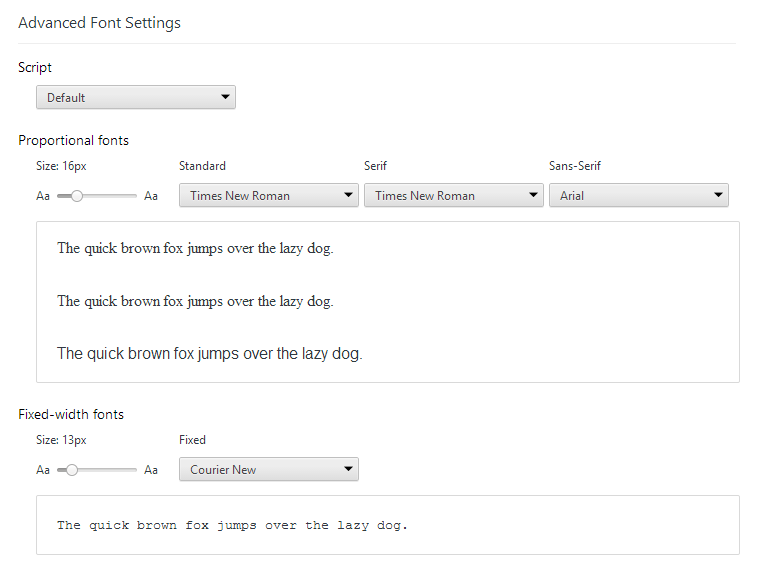
Task: Click large Aa right of proportional size slider
Action: point(151,196)
